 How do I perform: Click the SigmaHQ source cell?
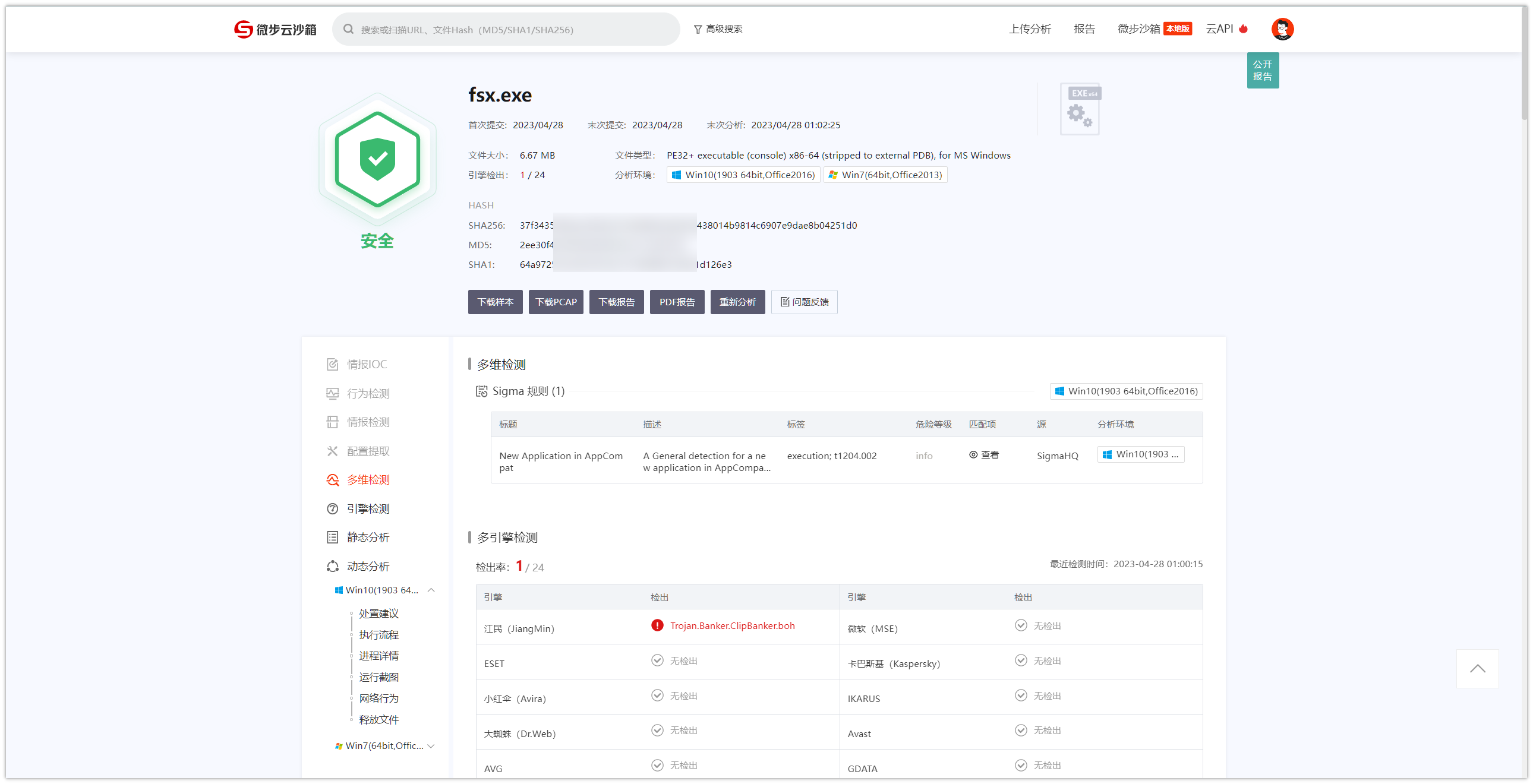pos(1057,456)
